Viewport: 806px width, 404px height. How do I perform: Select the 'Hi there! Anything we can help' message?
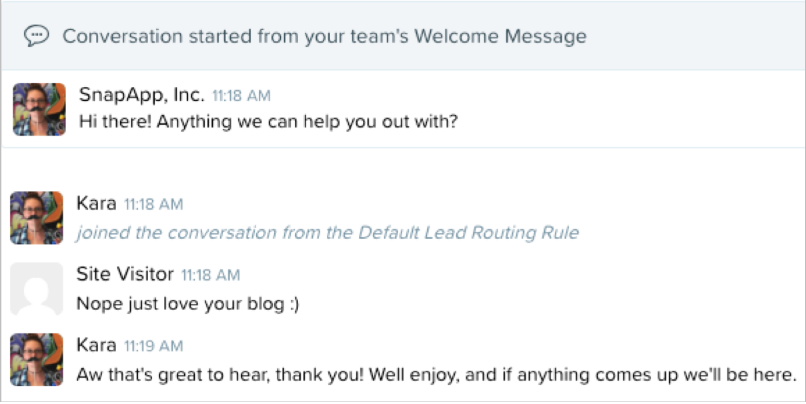(268, 122)
